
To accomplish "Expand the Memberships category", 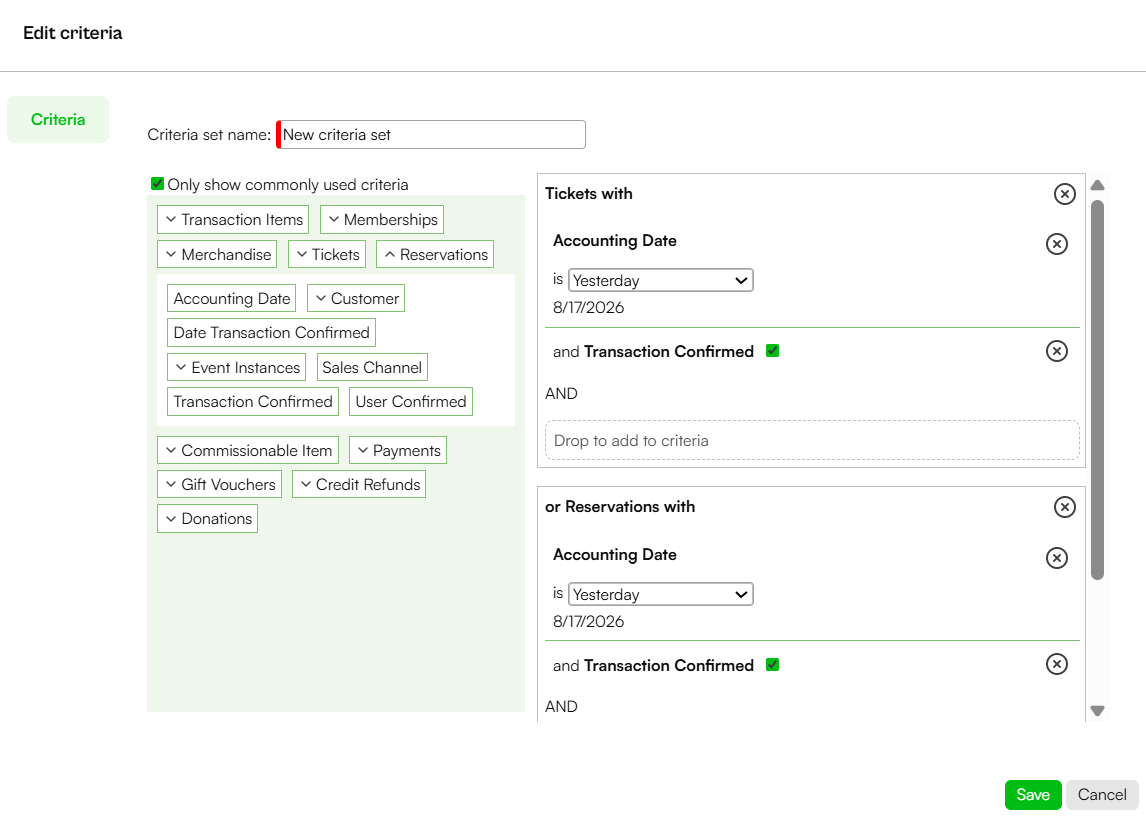I will 382,219.
